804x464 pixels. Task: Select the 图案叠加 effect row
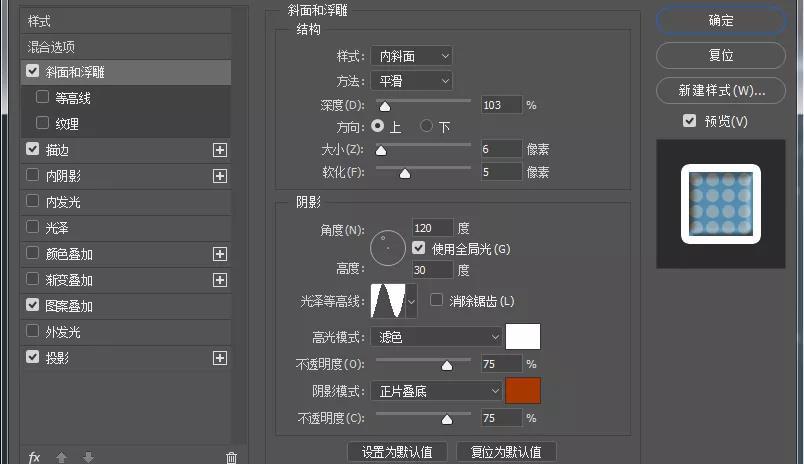point(126,306)
